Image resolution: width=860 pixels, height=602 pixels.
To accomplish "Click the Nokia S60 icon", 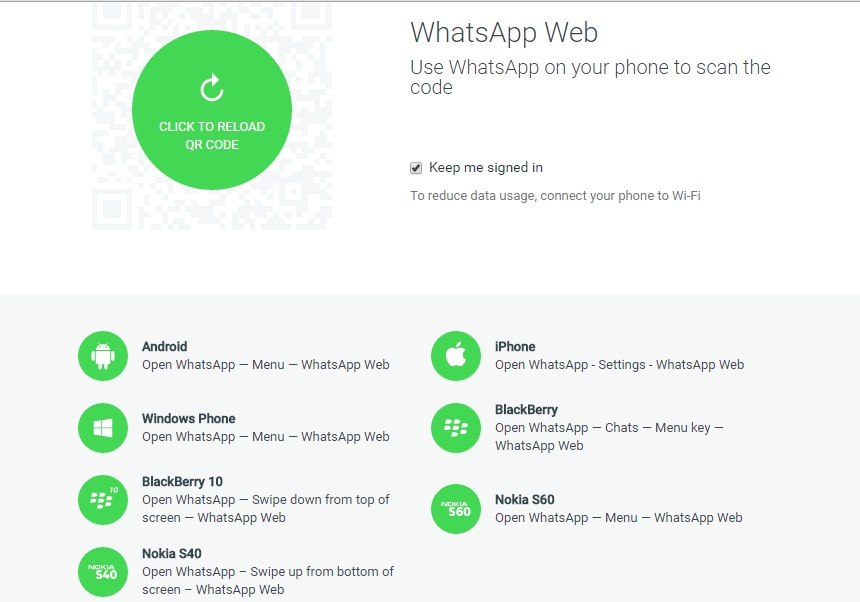I will pos(456,509).
